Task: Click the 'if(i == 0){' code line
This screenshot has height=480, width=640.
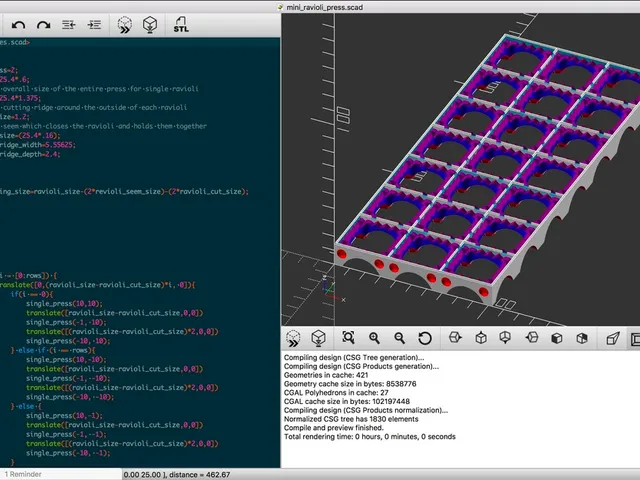Action: point(32,294)
